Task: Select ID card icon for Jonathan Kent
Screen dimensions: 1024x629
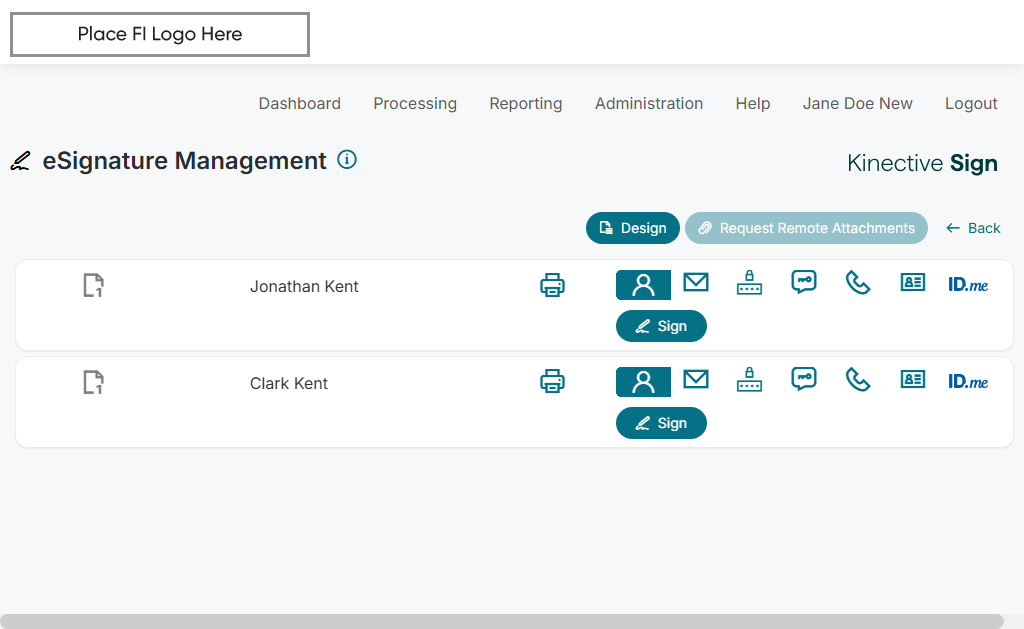Action: click(913, 283)
